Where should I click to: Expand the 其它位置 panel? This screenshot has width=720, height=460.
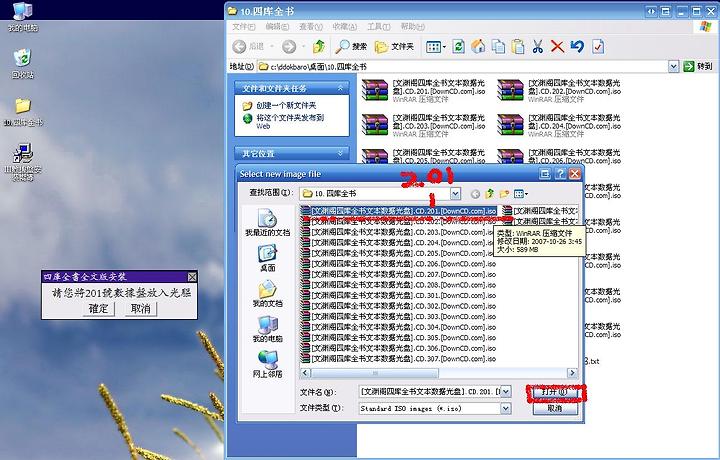tap(340, 153)
